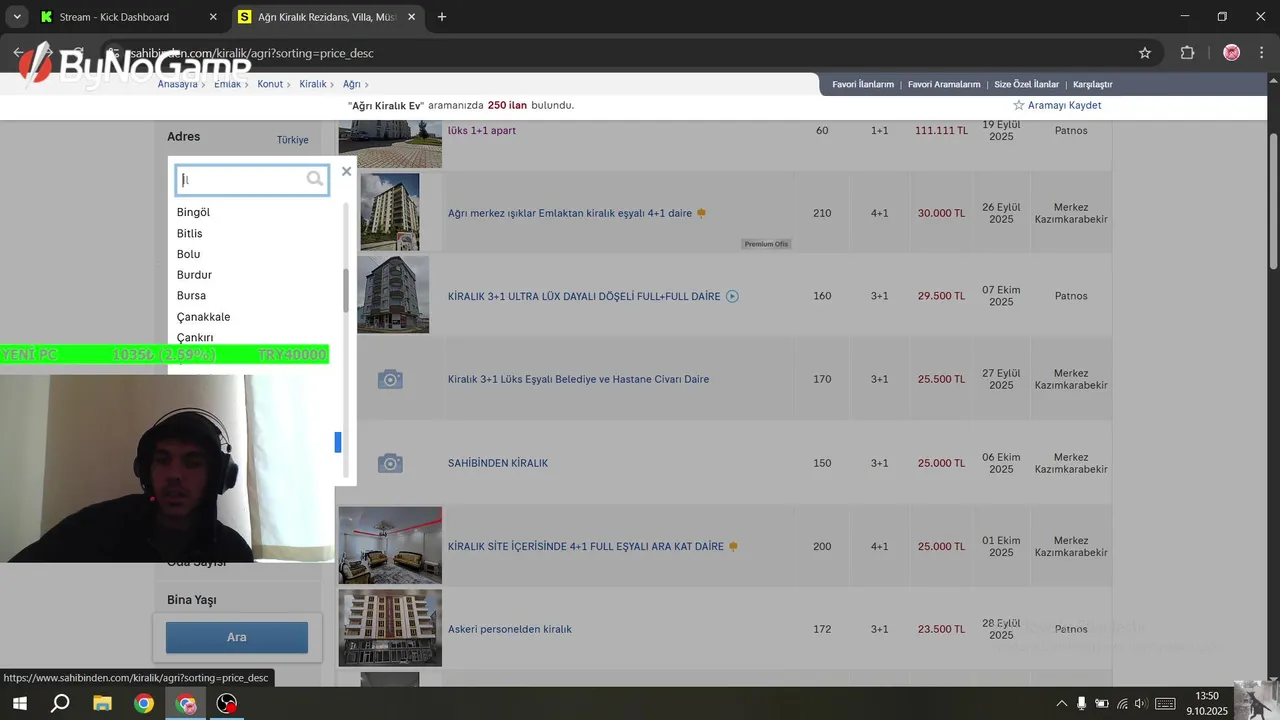Click the blue Ara search button
This screenshot has height=720, width=1280.
click(237, 637)
